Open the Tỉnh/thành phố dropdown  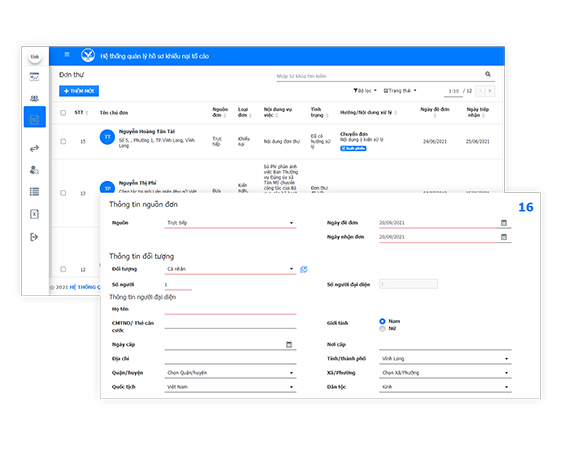pyautogui.click(x=445, y=359)
